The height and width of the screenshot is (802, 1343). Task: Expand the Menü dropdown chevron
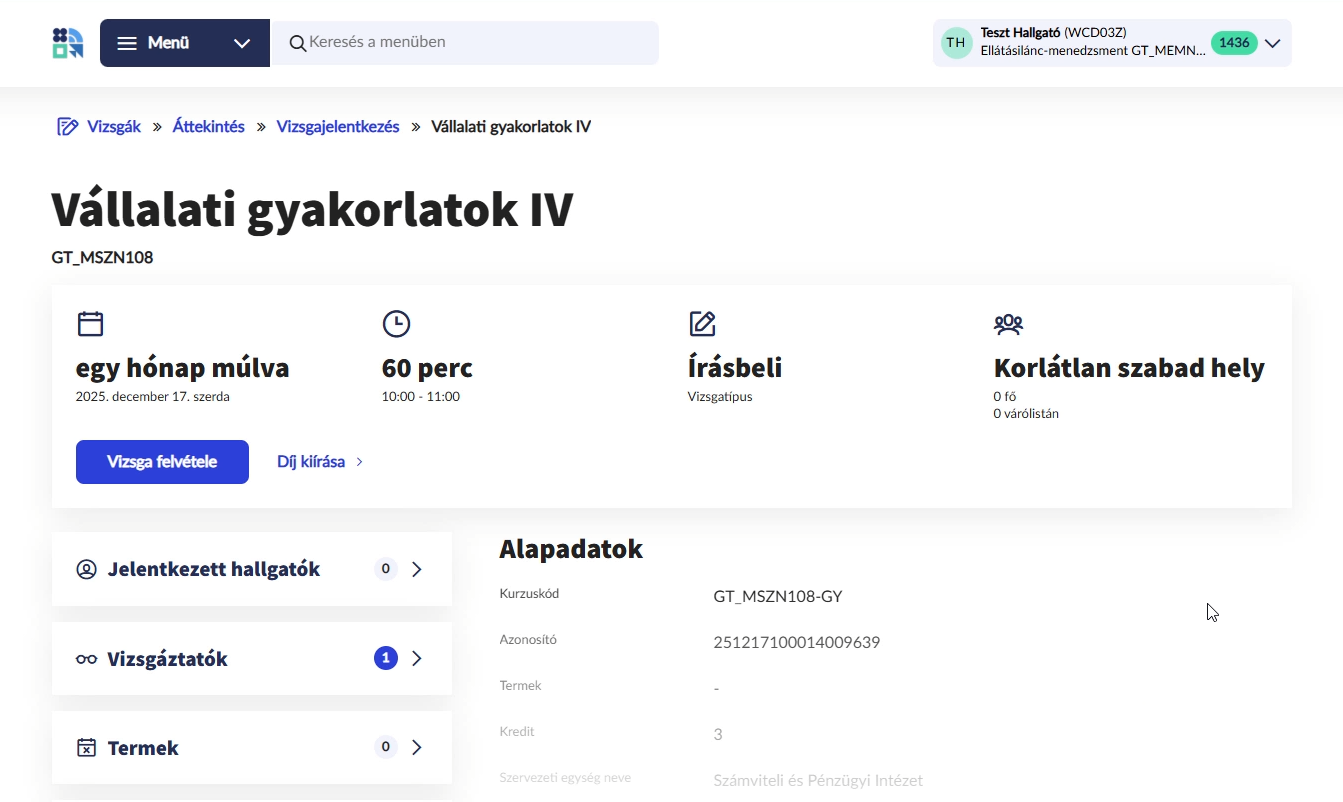coord(241,42)
